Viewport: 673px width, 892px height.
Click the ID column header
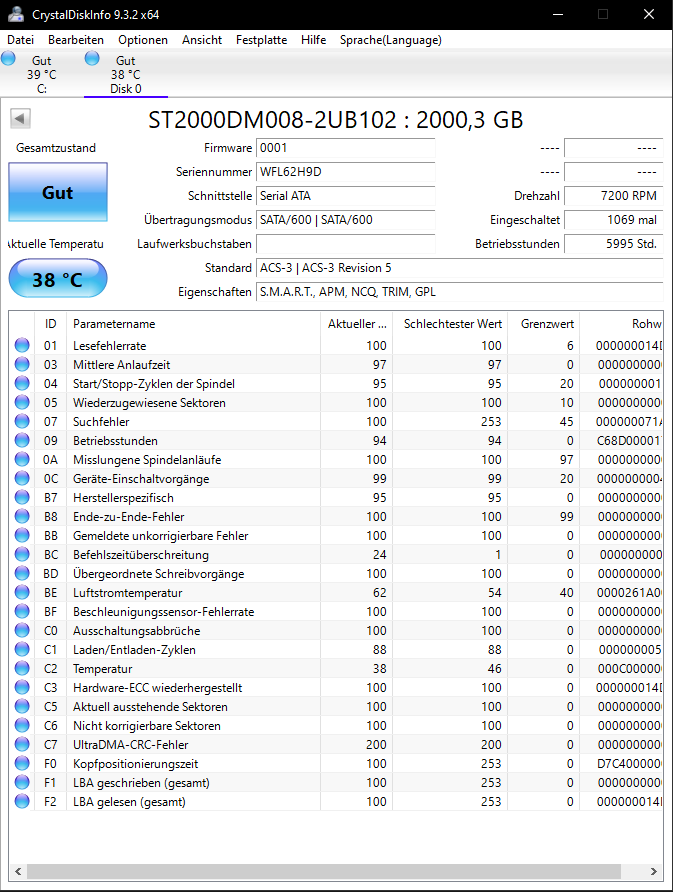click(x=51, y=324)
